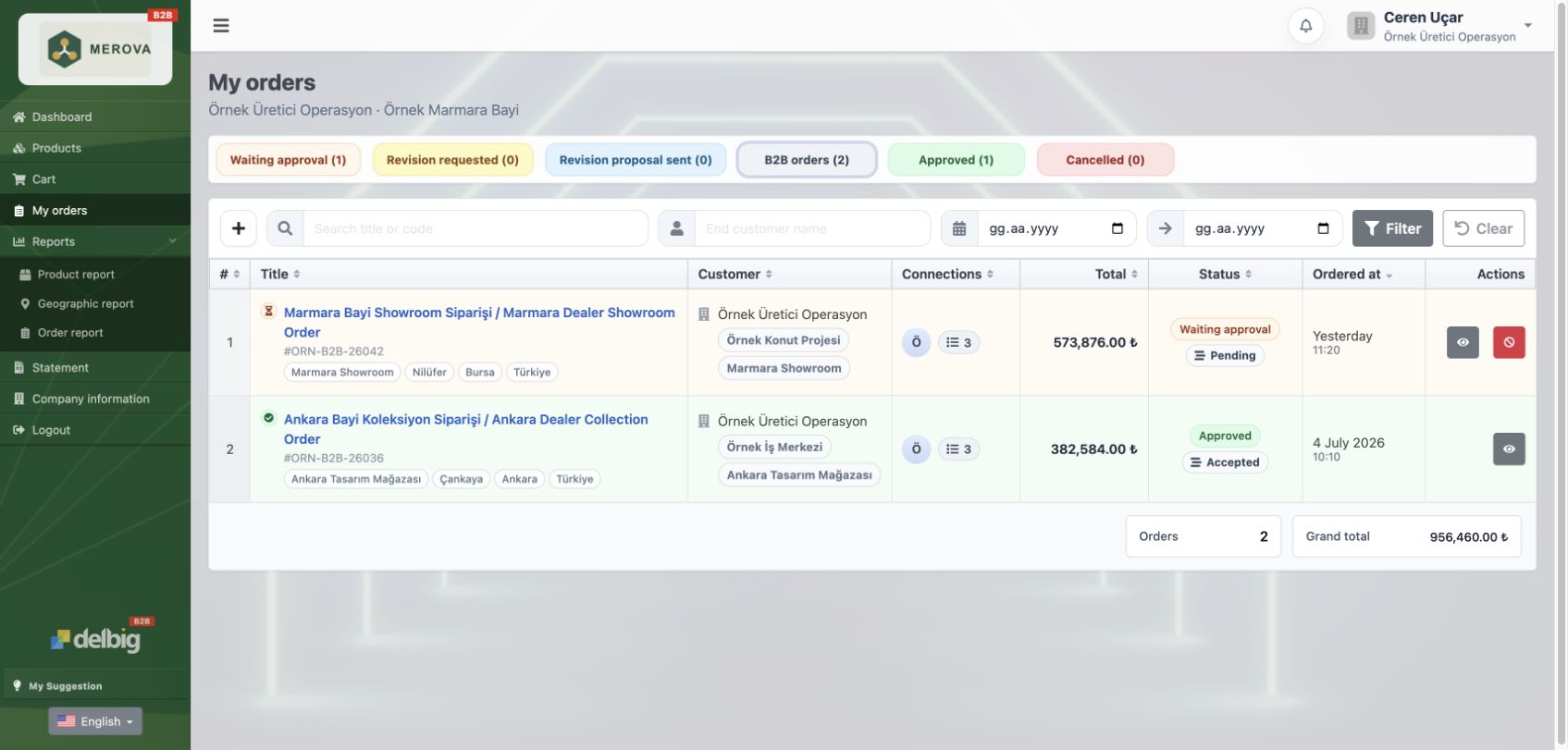Click the delbig B2B logo
The height and width of the screenshot is (750, 1568).
tap(95, 637)
